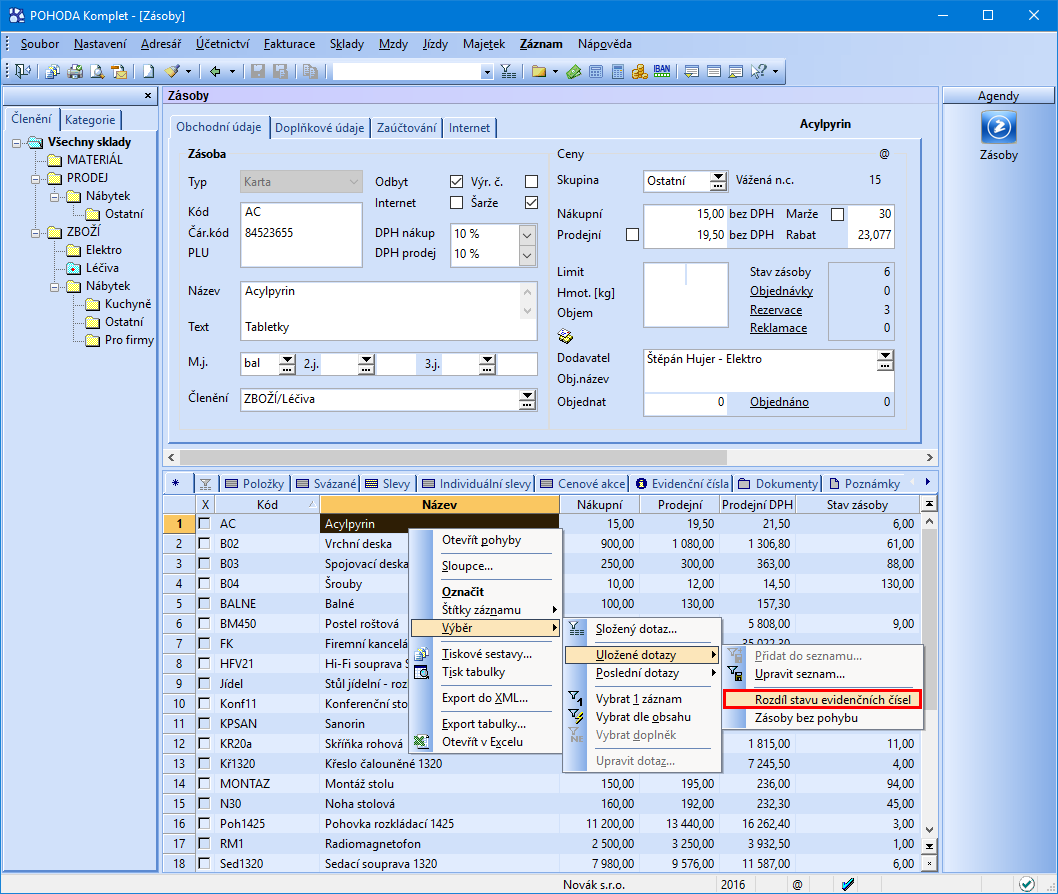1058x894 pixels.
Task: Click the Agendy panel header
Action: click(998, 96)
